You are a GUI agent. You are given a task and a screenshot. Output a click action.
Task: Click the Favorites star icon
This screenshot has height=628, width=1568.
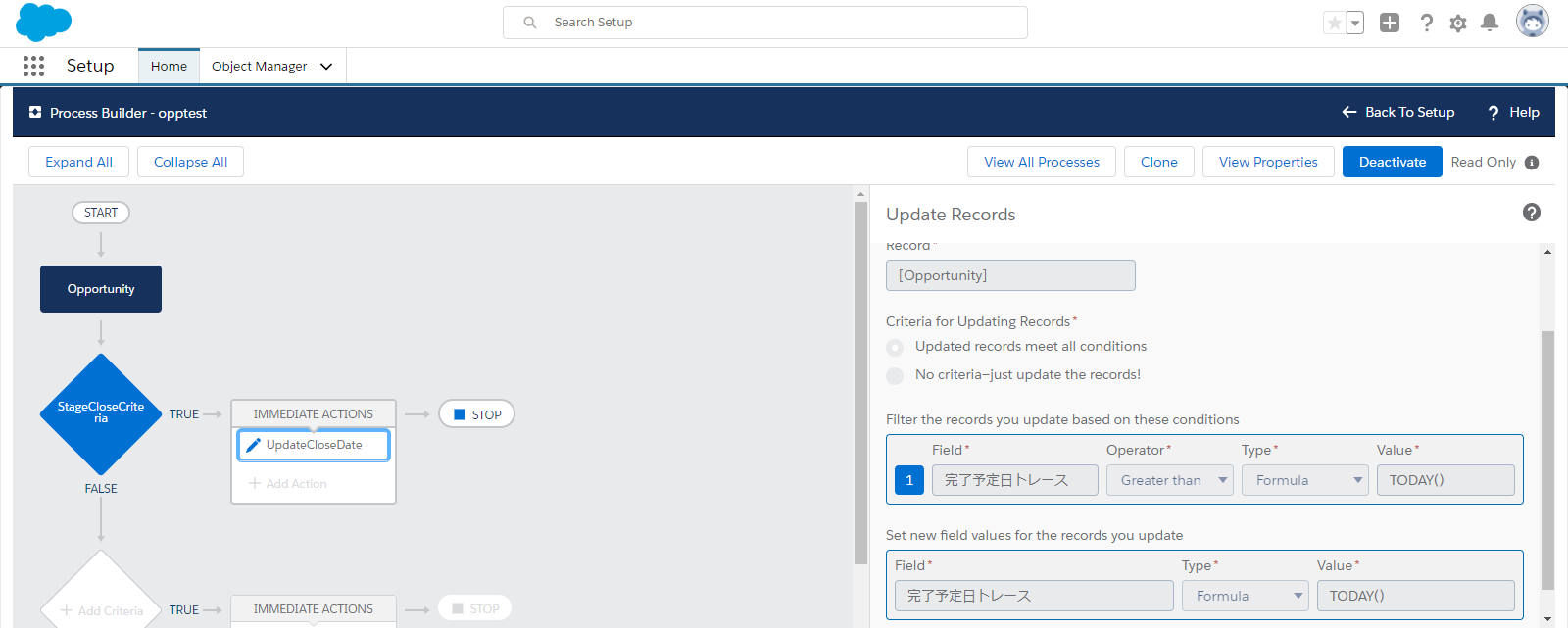tap(1334, 23)
